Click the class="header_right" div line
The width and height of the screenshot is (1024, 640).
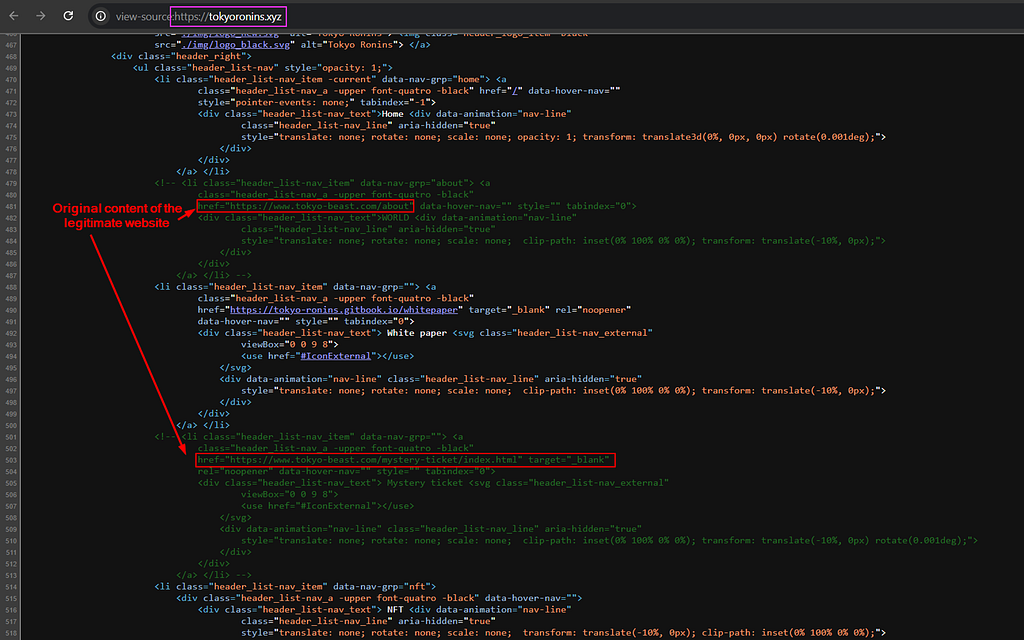[182, 56]
